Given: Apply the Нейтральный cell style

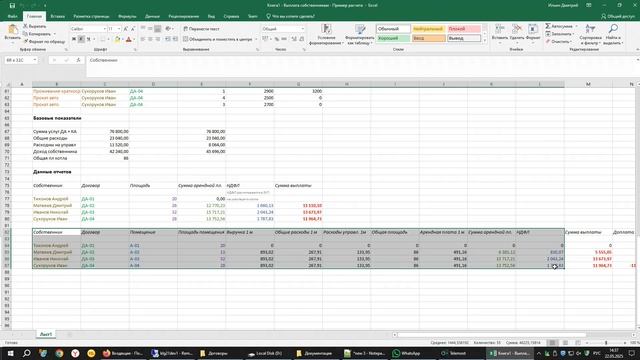Looking at the screenshot, I should tap(428, 29).
